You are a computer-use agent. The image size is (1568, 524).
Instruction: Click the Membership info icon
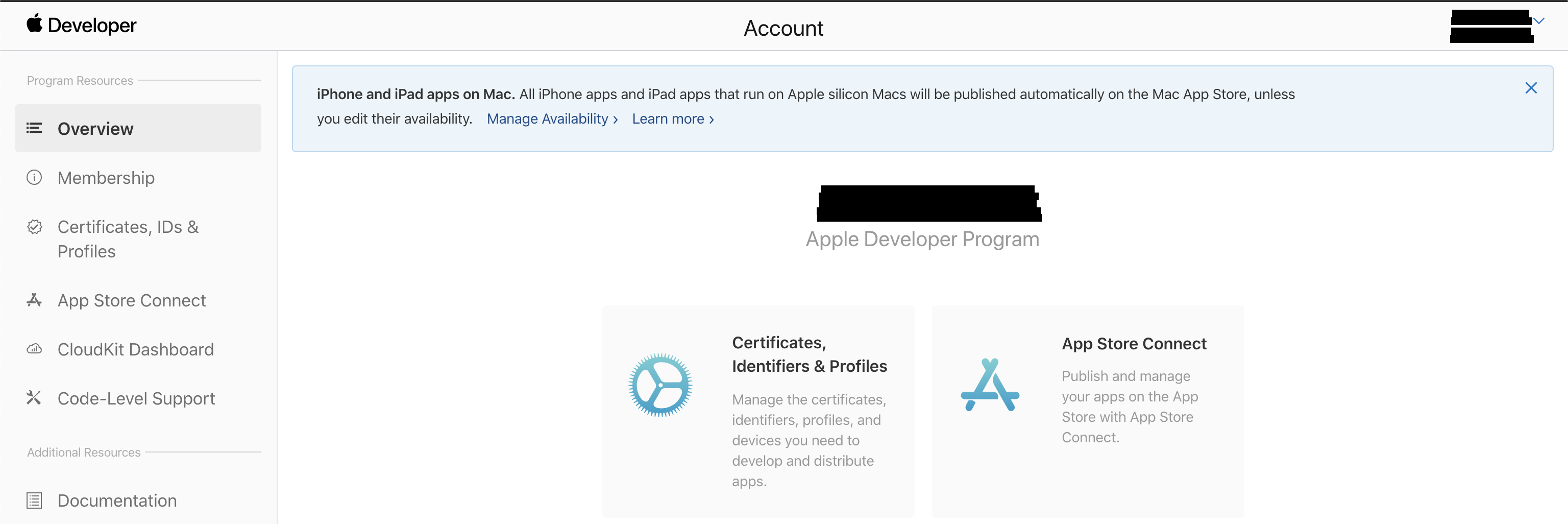34,177
